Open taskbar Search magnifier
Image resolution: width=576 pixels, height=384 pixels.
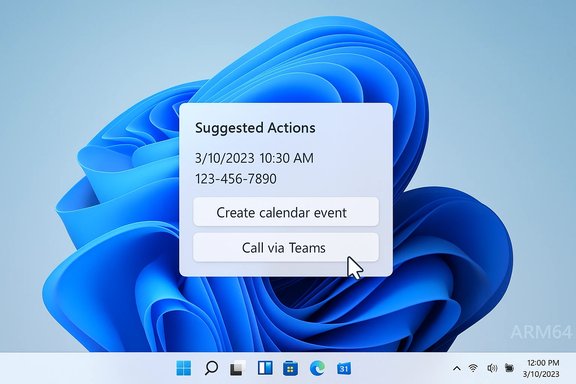tap(211, 368)
